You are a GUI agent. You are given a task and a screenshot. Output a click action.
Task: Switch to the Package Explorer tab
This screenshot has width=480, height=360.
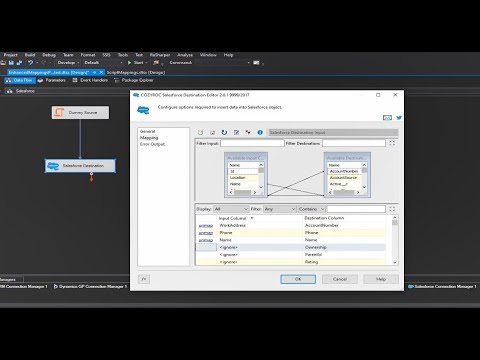coord(134,80)
